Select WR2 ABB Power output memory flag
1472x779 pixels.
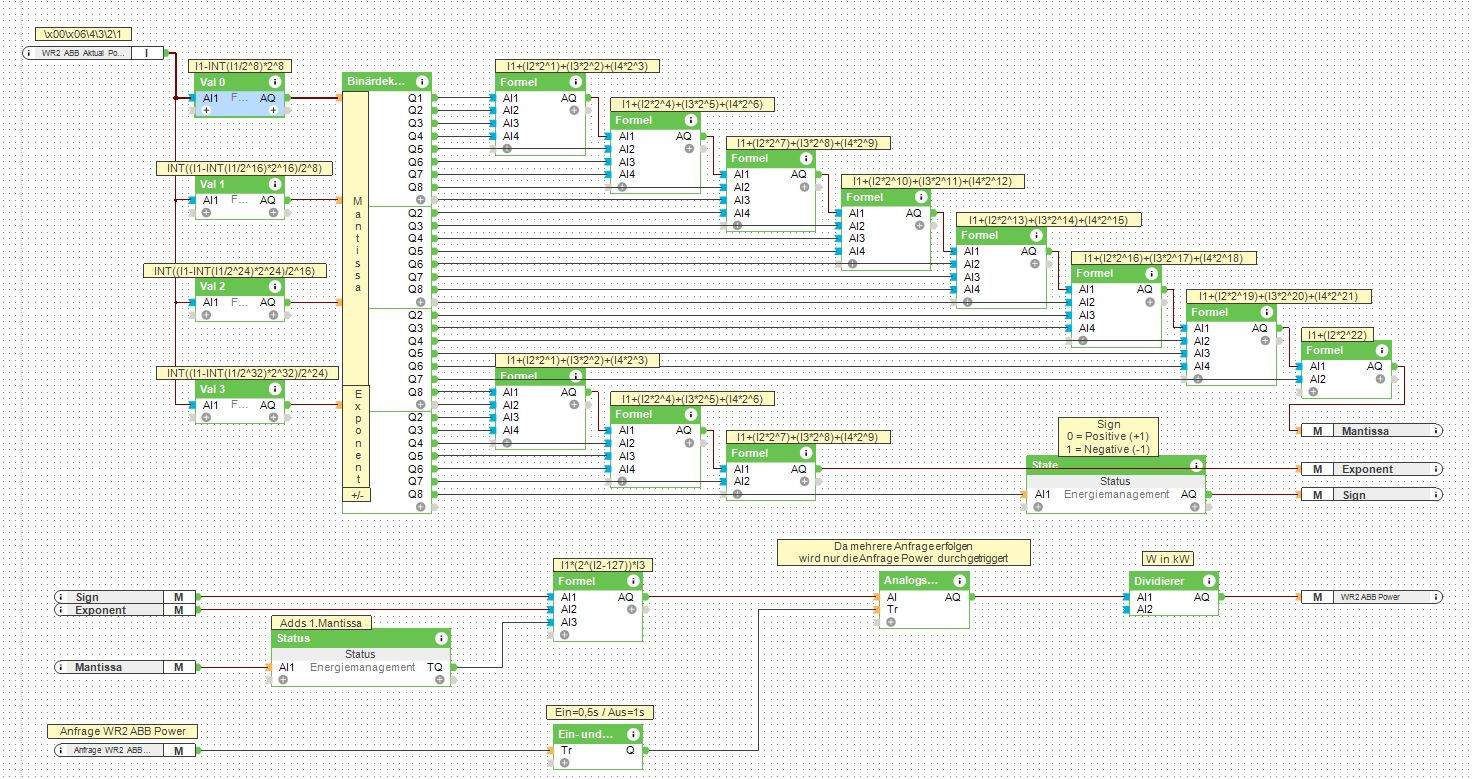1371,597
